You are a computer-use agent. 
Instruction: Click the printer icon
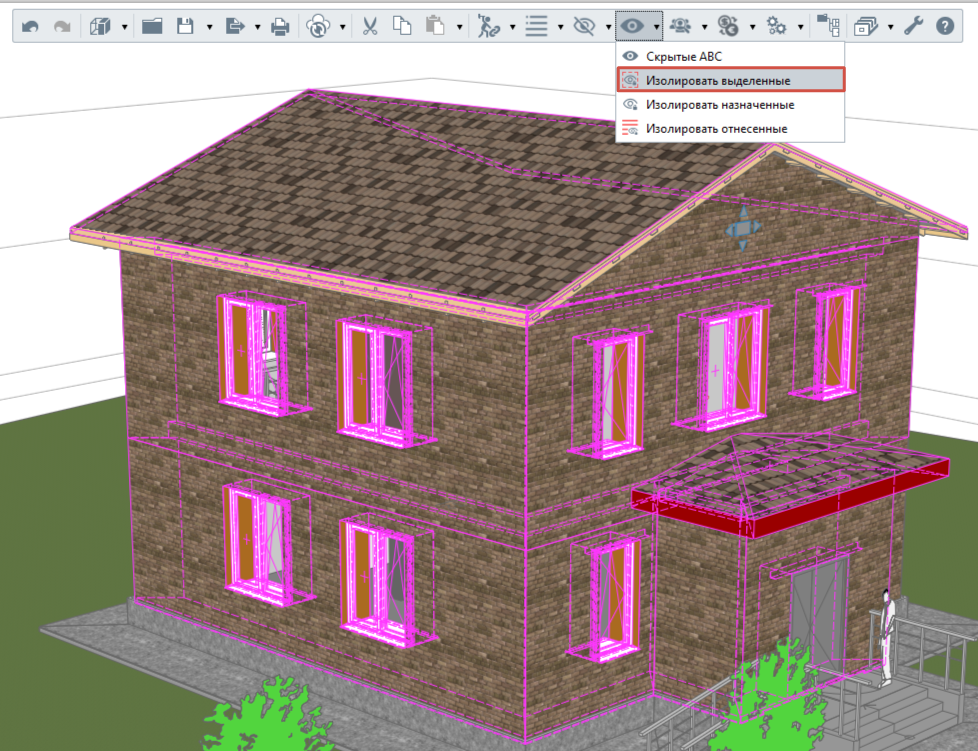coord(280,26)
